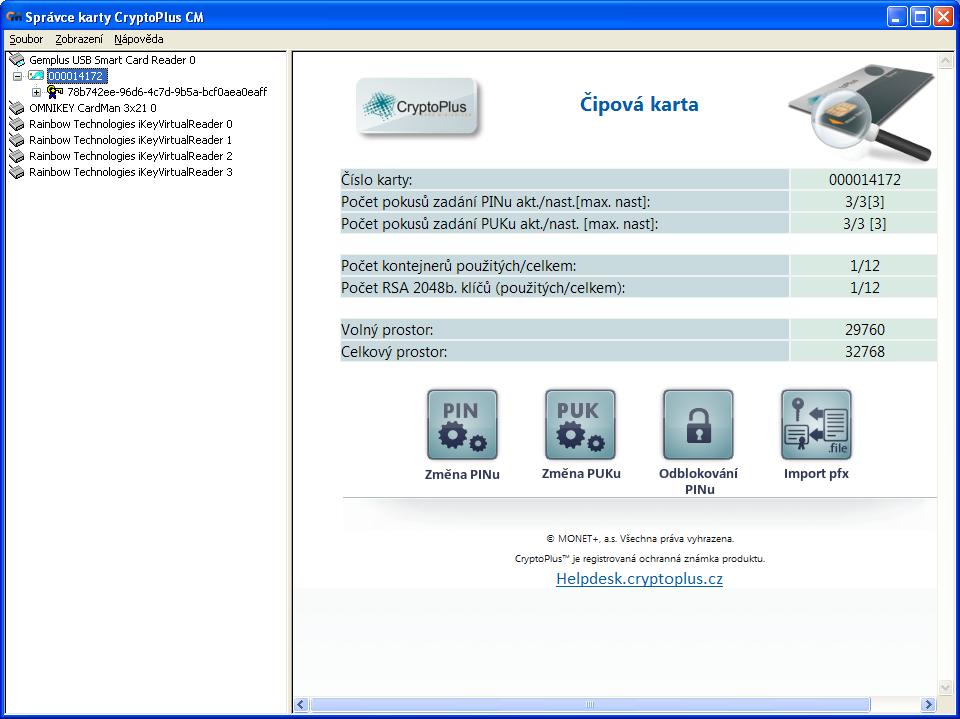Click the RSA 2048b keys value 1/12
Screen dimensions: 960x719
click(x=864, y=288)
